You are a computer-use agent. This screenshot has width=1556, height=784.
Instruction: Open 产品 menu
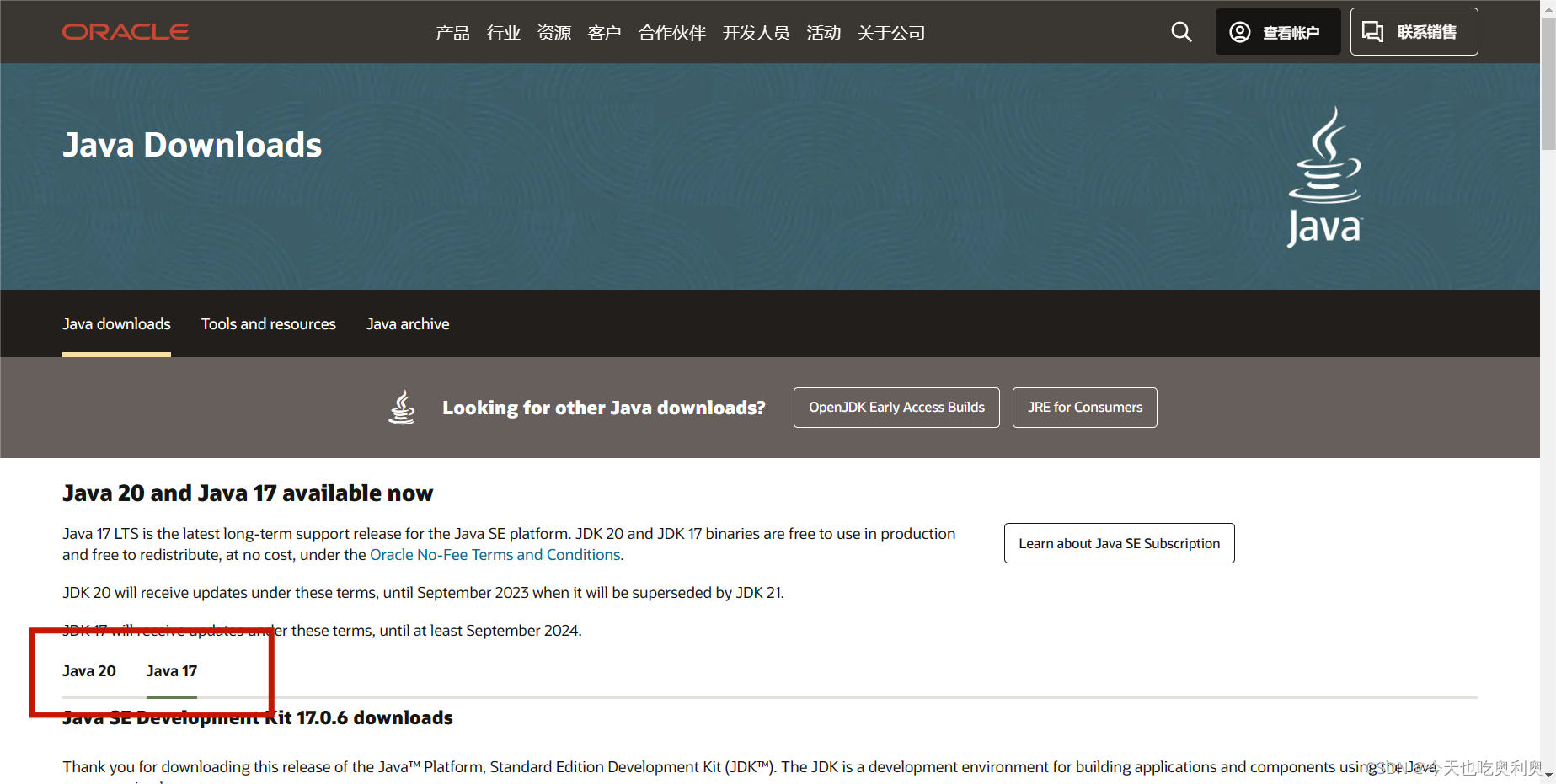pyautogui.click(x=452, y=33)
